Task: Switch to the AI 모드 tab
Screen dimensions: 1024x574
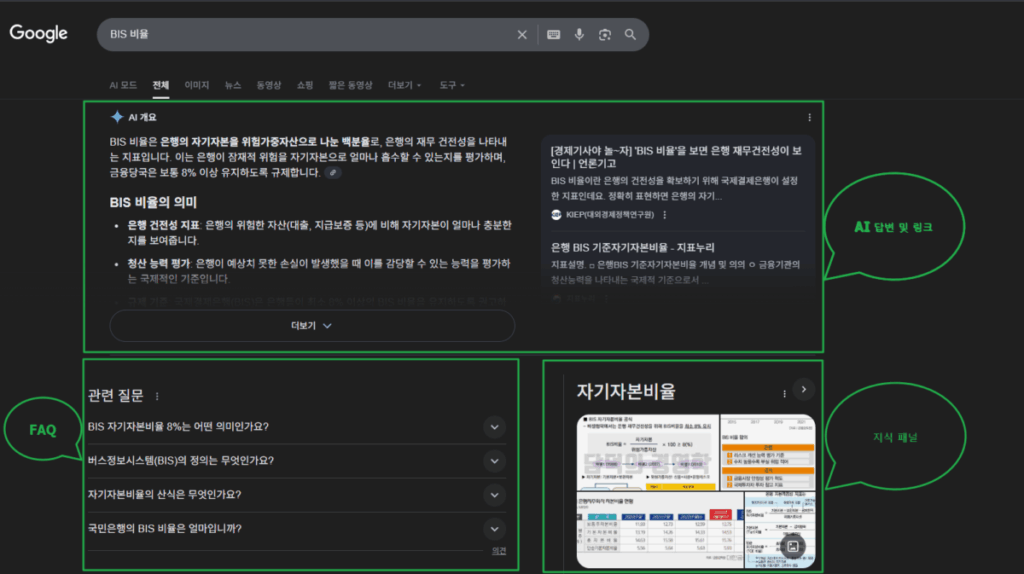Action: [x=123, y=86]
